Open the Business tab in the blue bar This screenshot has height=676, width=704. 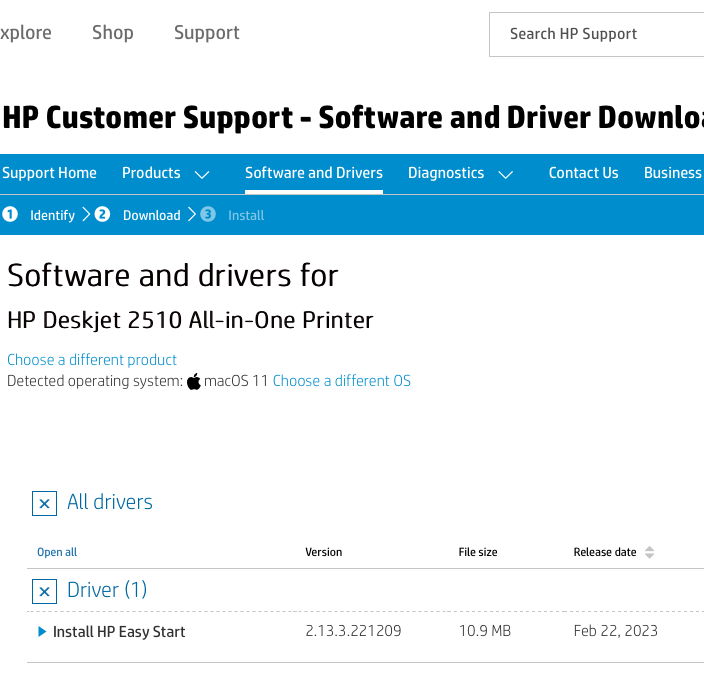tap(673, 173)
